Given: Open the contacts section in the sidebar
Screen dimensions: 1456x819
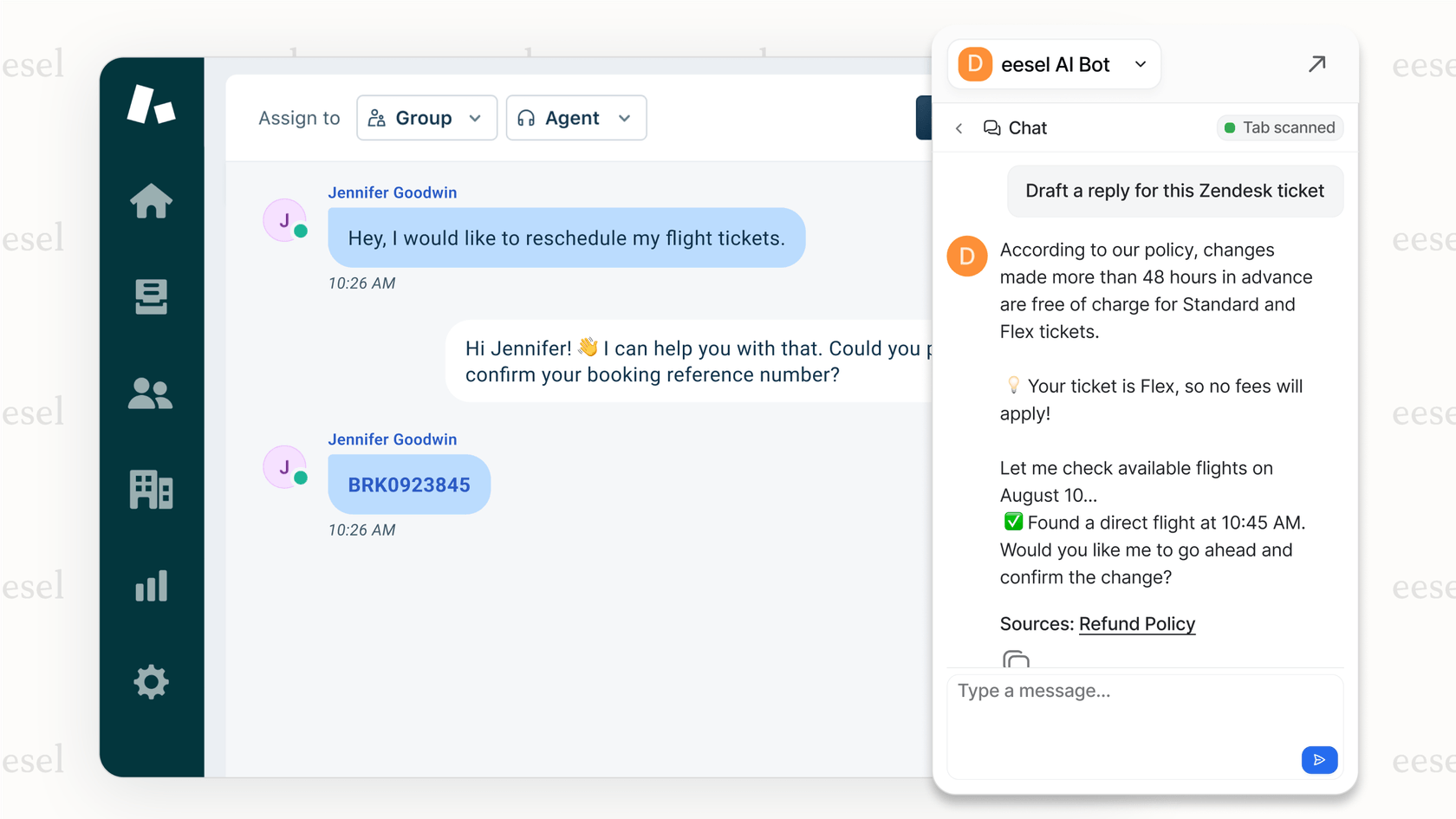Looking at the screenshot, I should click(152, 394).
